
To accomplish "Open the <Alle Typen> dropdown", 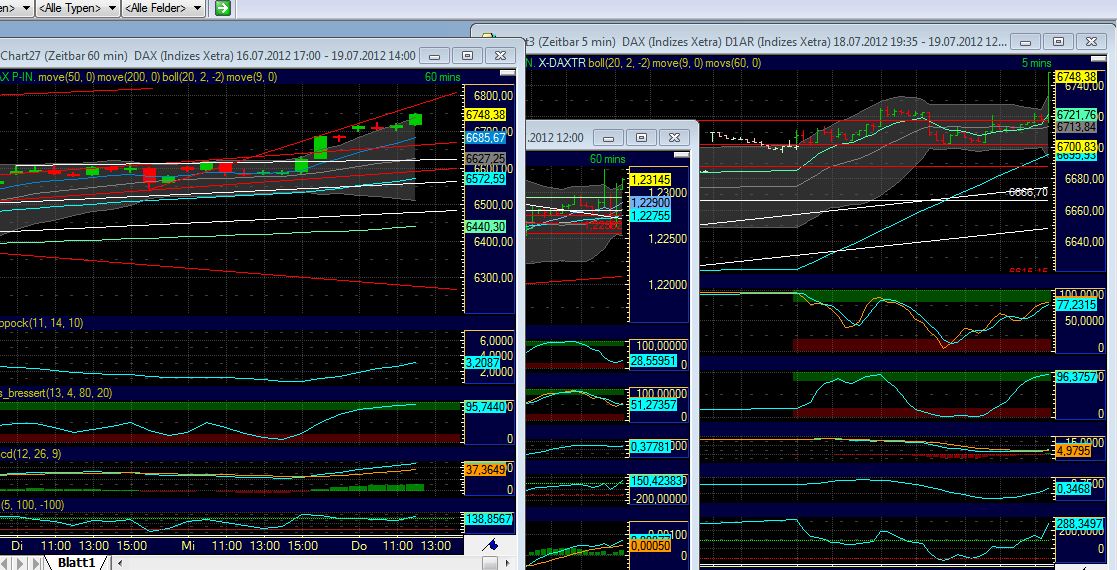I will tap(78, 8).
